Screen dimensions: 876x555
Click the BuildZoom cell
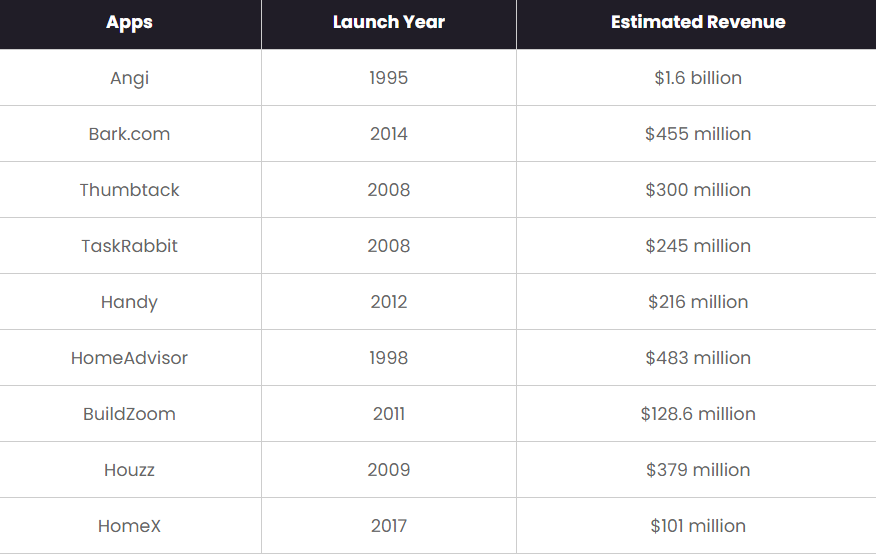(x=129, y=414)
